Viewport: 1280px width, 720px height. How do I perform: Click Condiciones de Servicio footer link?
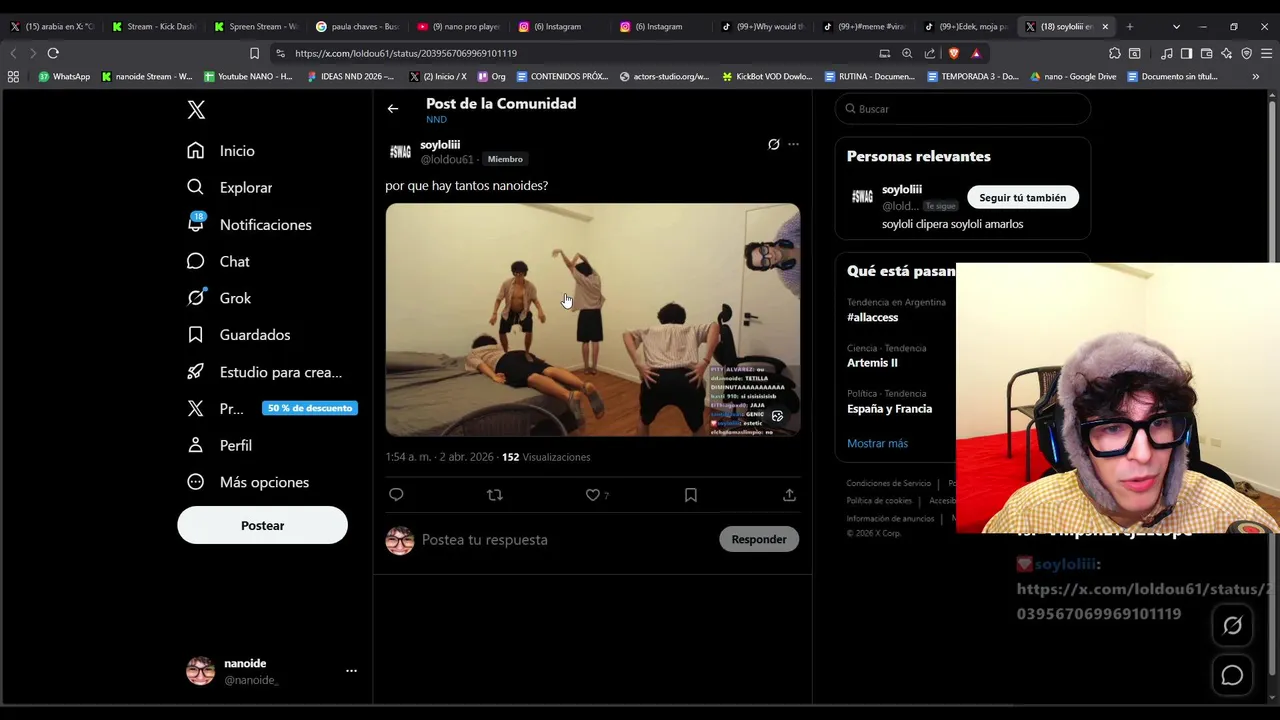[888, 484]
